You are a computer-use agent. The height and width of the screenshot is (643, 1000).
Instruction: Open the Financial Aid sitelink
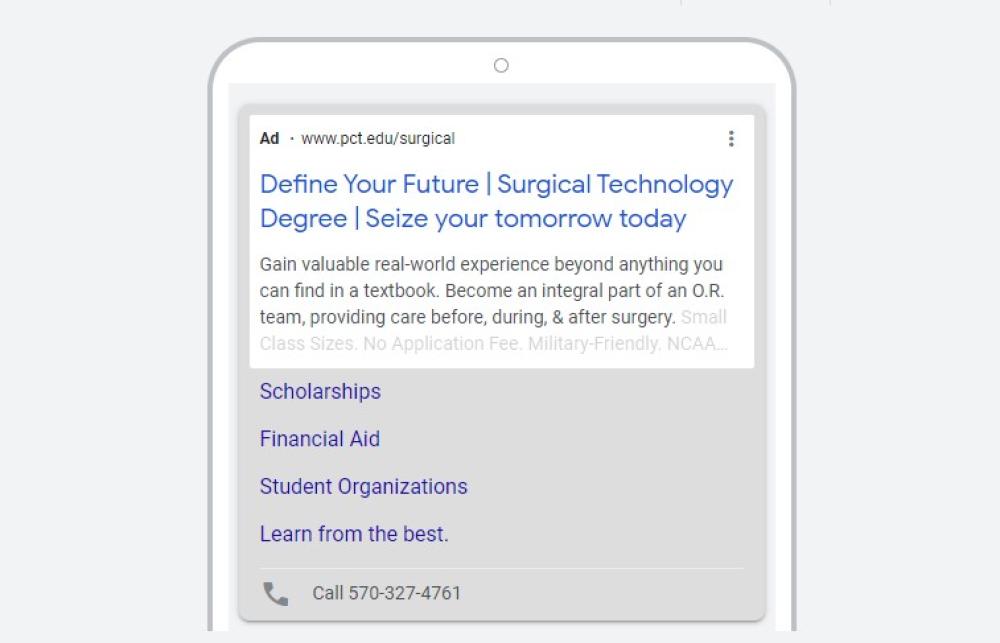click(x=319, y=439)
